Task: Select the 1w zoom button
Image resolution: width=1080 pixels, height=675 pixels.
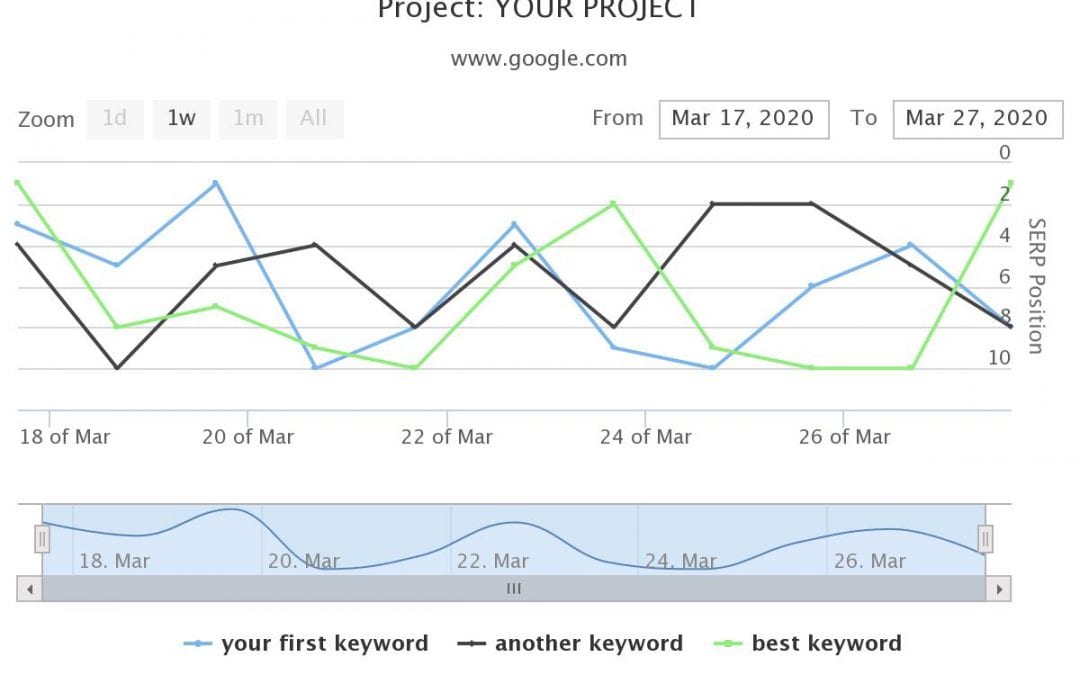Action: point(181,118)
